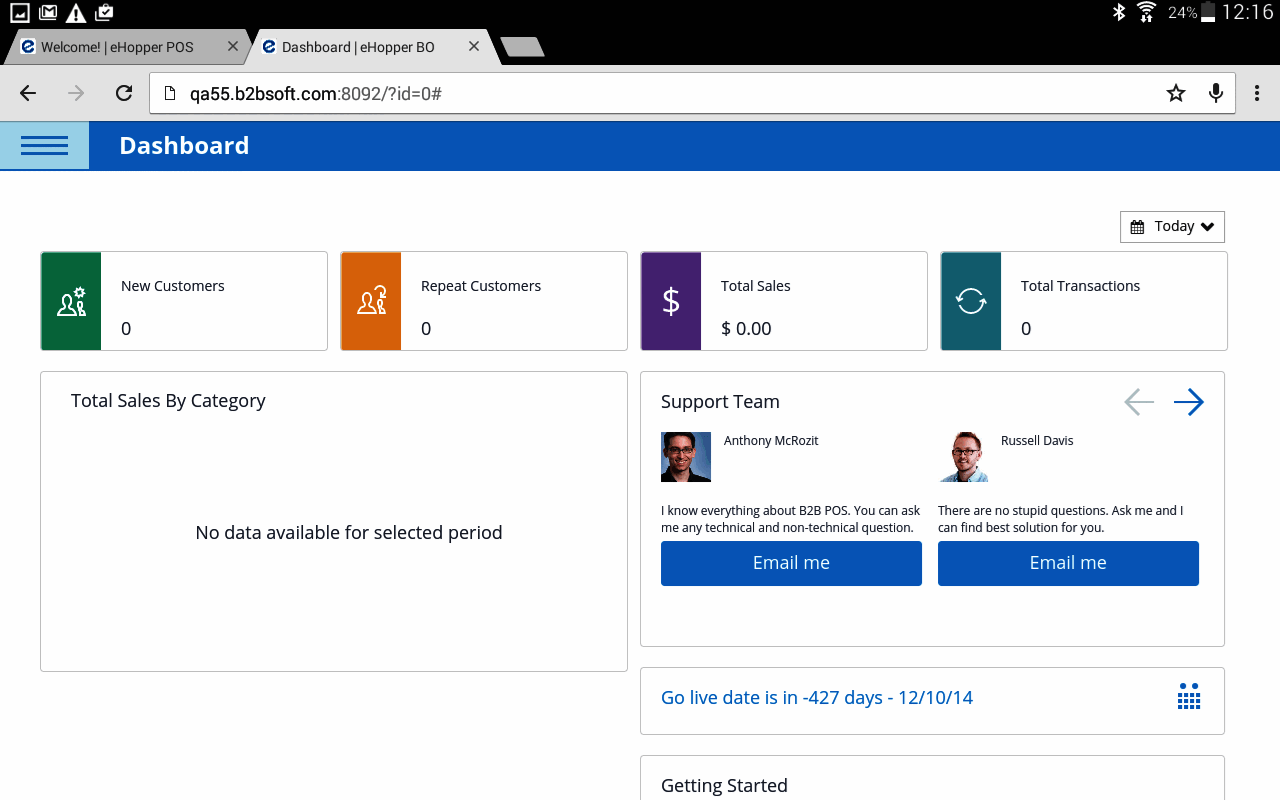Close the Dashboard eHopper BO tab
This screenshot has width=1280, height=800.
click(x=474, y=46)
